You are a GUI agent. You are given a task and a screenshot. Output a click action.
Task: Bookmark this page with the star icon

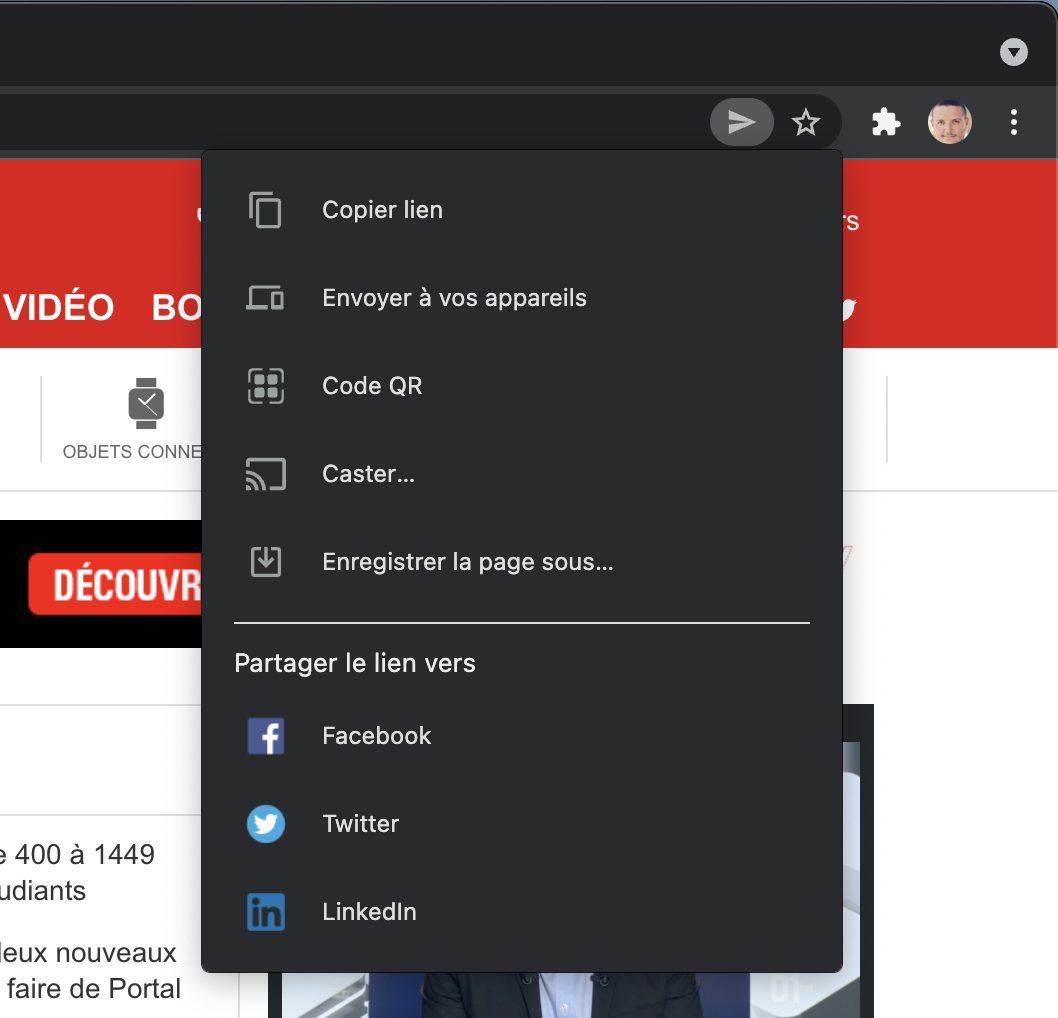point(805,123)
